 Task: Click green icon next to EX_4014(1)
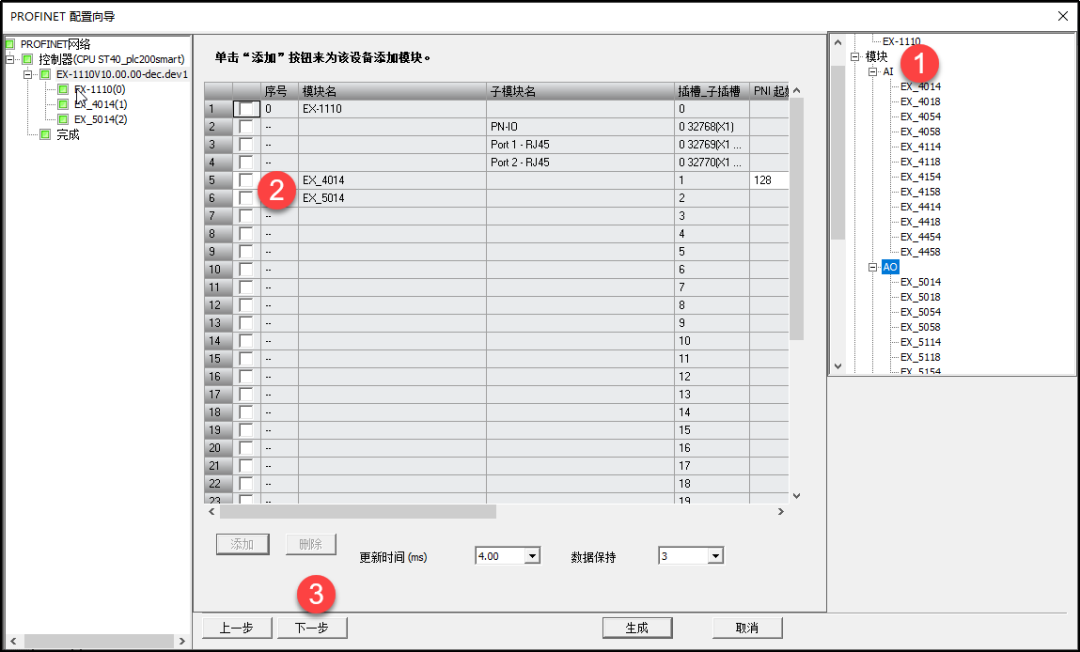pyautogui.click(x=63, y=105)
